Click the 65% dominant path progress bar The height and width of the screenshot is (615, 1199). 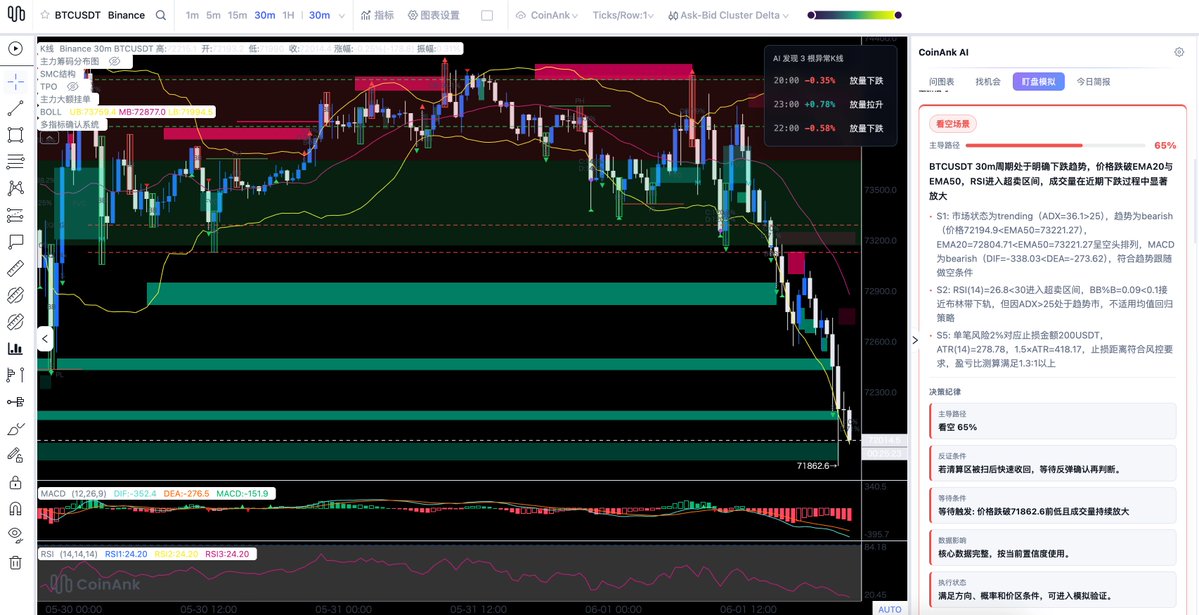(1054, 145)
